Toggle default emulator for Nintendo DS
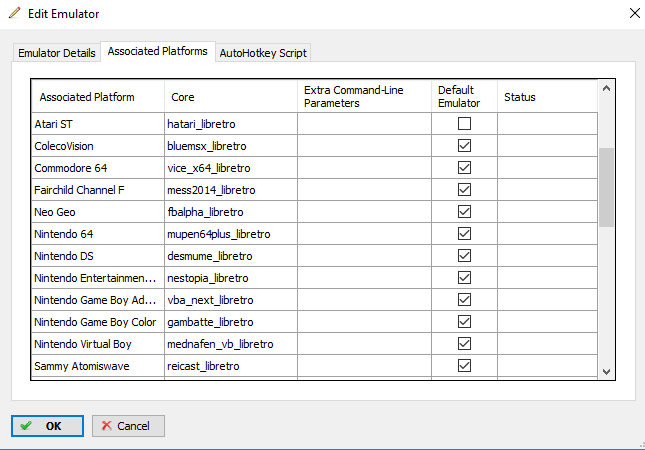 [x=464, y=255]
